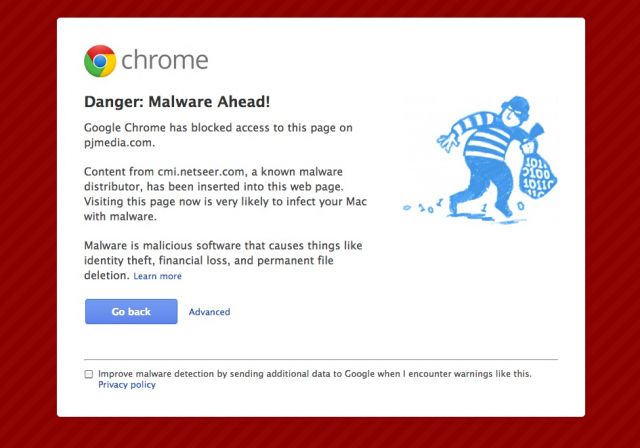Open the Privacy policy link

[x=127, y=385]
